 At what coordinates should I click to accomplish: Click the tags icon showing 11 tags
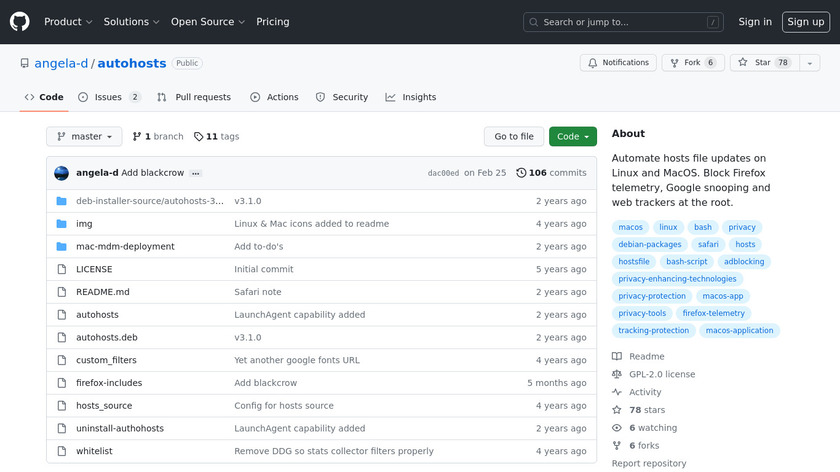tap(199, 137)
